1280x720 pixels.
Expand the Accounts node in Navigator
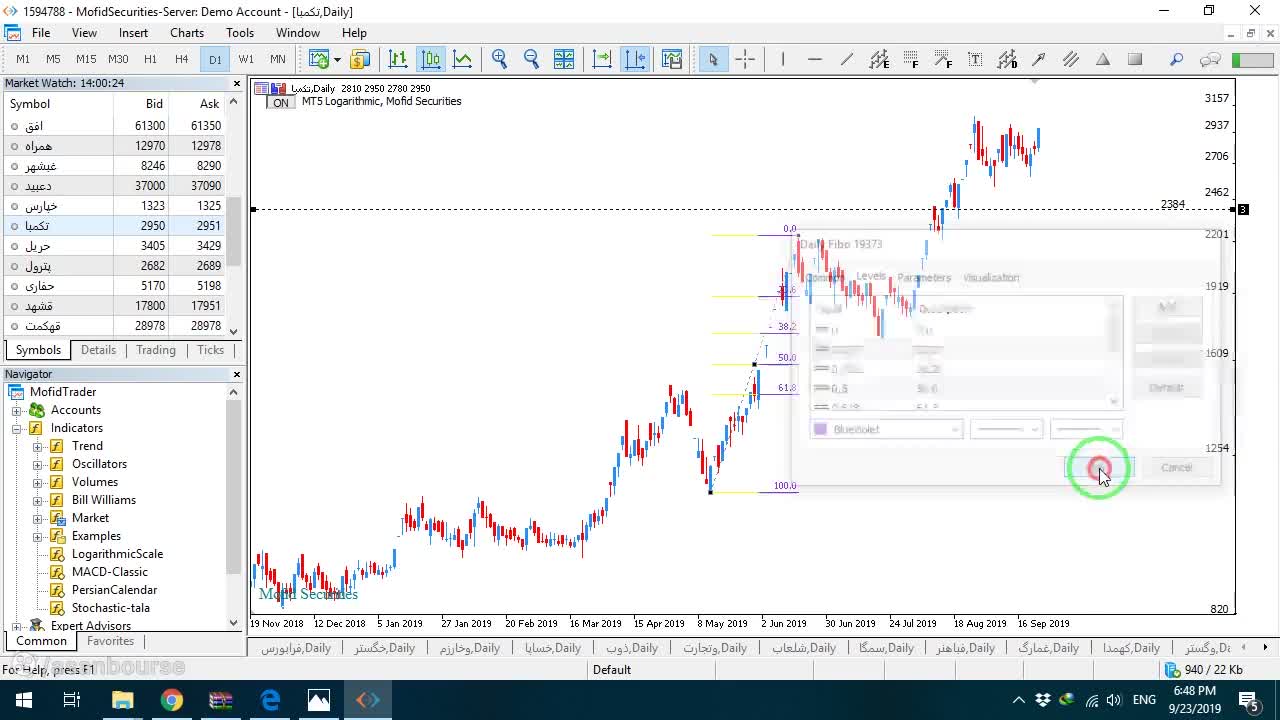click(17, 410)
